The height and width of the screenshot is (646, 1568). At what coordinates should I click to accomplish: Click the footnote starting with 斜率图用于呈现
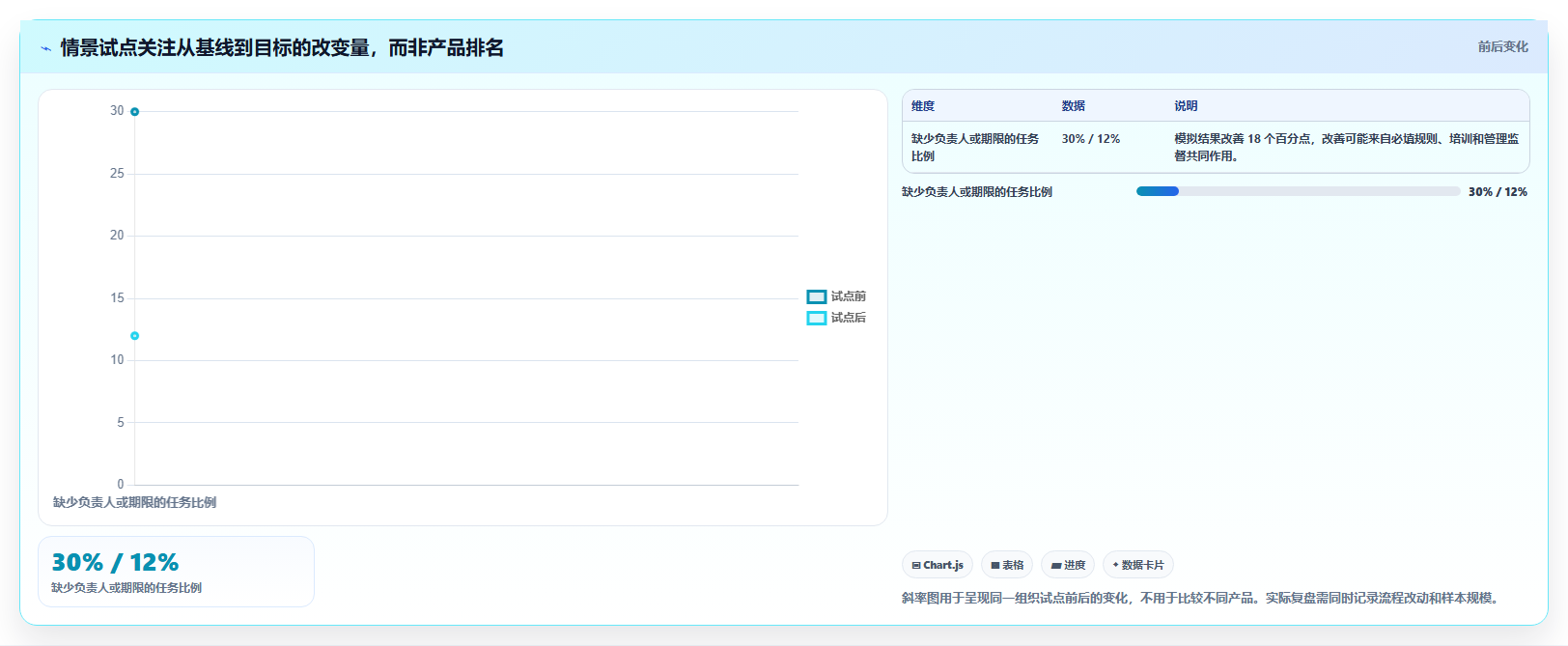(1203, 598)
